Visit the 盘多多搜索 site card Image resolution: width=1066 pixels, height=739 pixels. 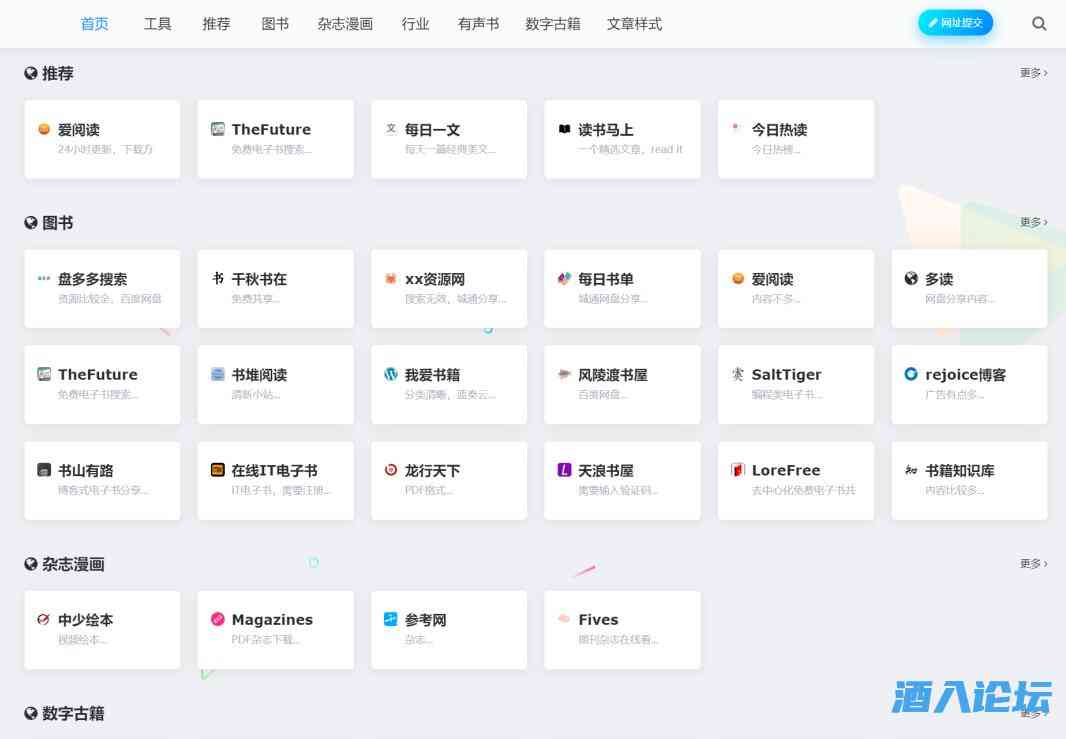click(x=102, y=288)
